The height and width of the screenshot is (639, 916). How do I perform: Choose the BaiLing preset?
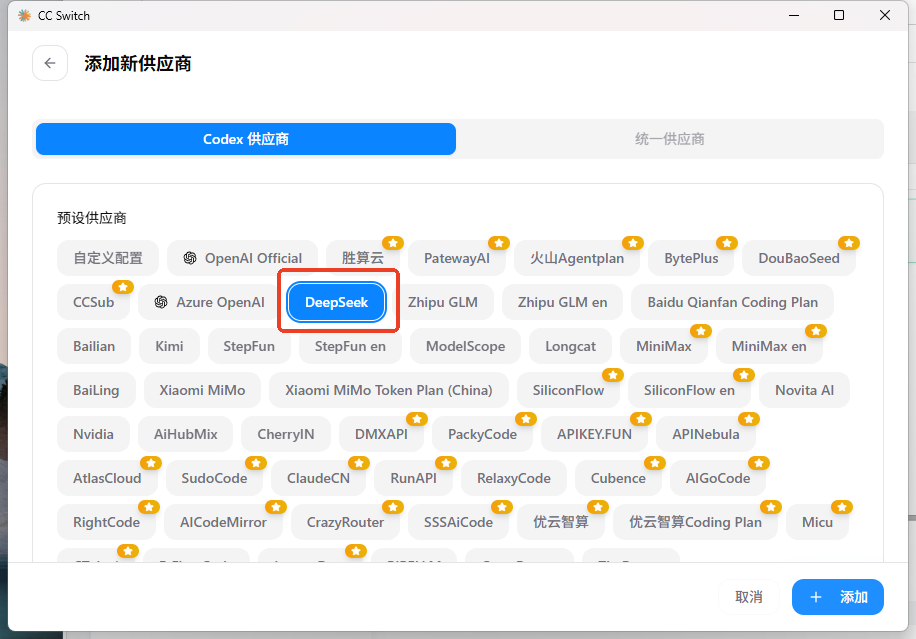click(96, 390)
